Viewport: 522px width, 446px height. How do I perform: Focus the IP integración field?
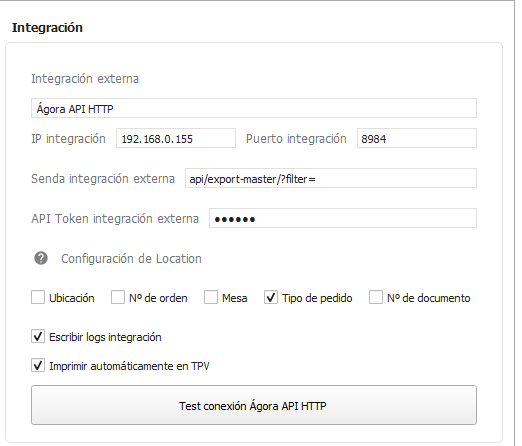tap(176, 138)
